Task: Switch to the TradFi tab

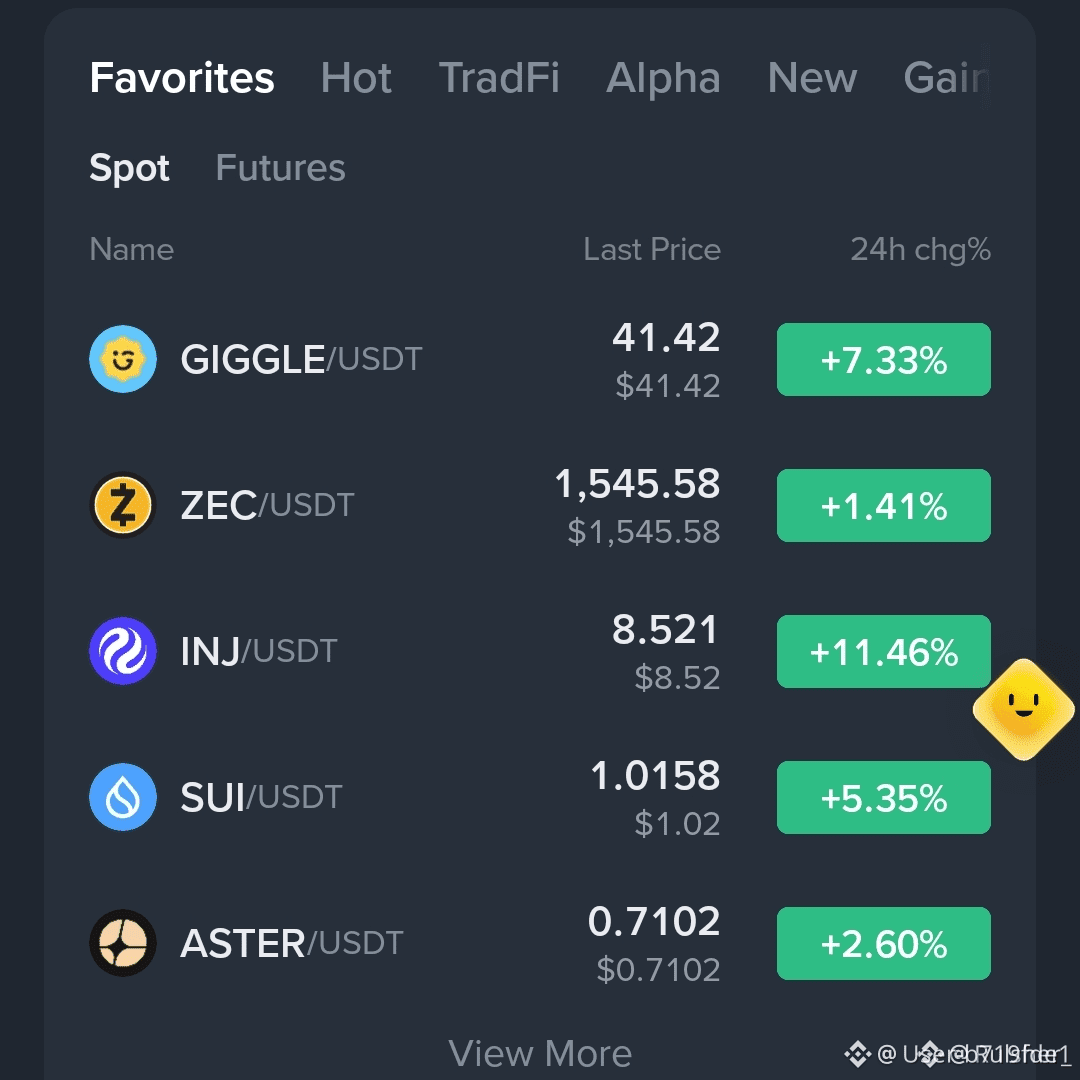Action: 499,77
